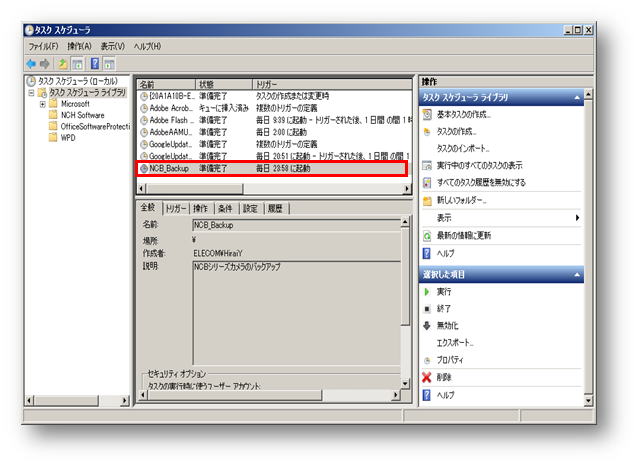Screen dimensions: 639x467
Task: Click the Up one level toolbar icon
Action: point(62,64)
